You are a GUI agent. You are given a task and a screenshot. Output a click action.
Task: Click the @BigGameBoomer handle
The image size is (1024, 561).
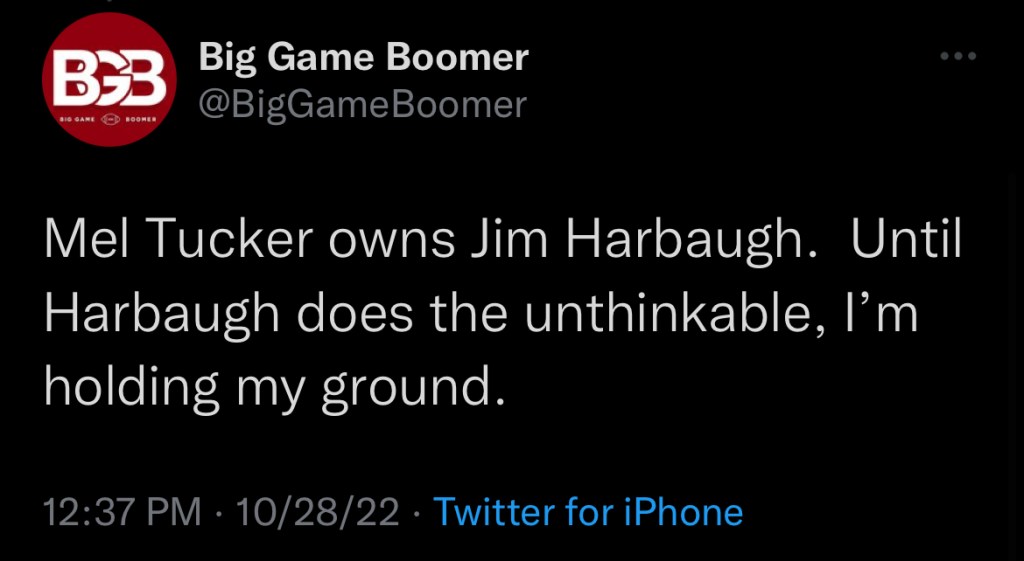[x=363, y=104]
